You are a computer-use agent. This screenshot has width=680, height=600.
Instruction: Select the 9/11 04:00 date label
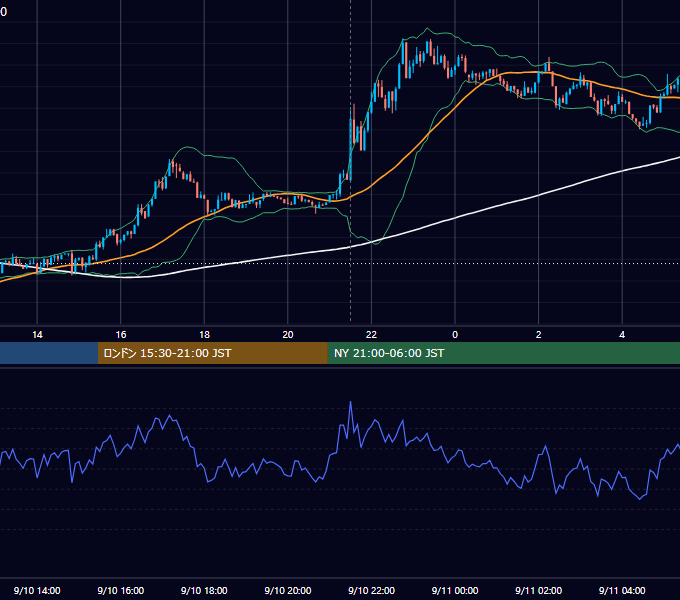tap(622, 590)
